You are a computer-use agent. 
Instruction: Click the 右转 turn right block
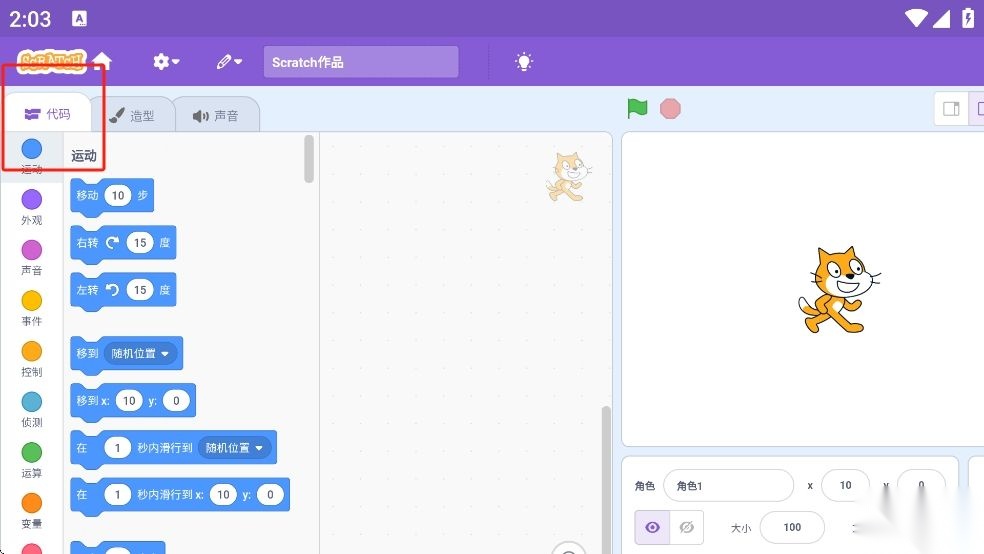tap(123, 243)
